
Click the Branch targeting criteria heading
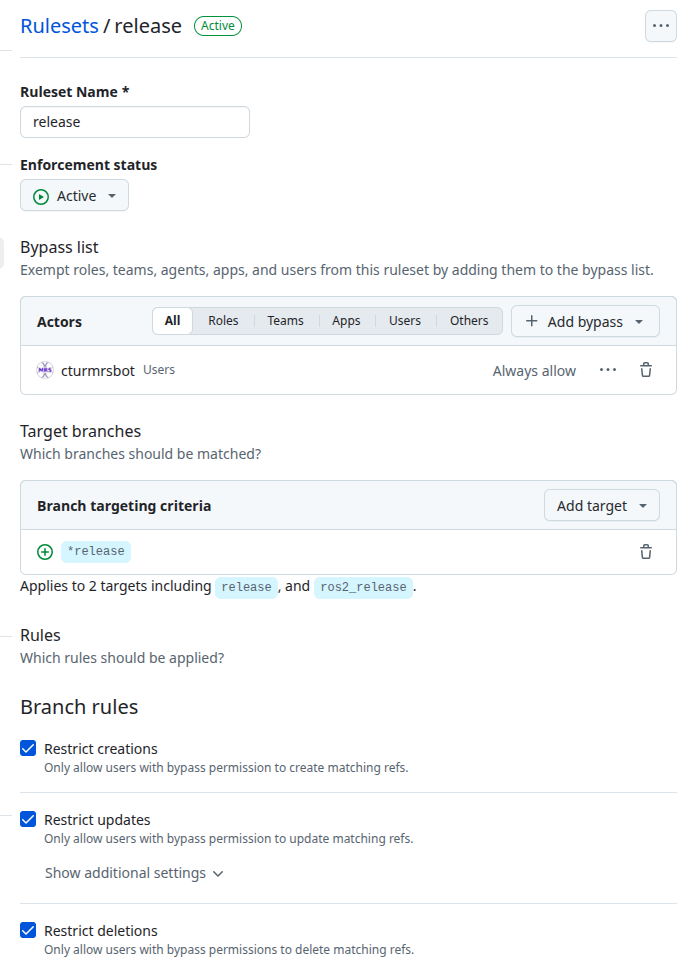pyautogui.click(x=124, y=506)
